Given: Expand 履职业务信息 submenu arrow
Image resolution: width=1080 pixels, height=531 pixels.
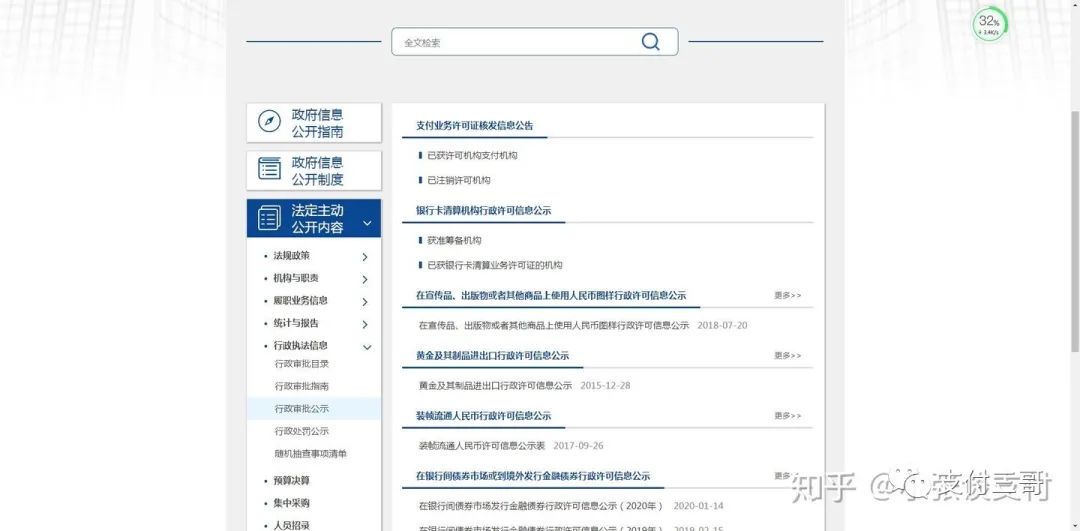Looking at the screenshot, I should (x=364, y=302).
